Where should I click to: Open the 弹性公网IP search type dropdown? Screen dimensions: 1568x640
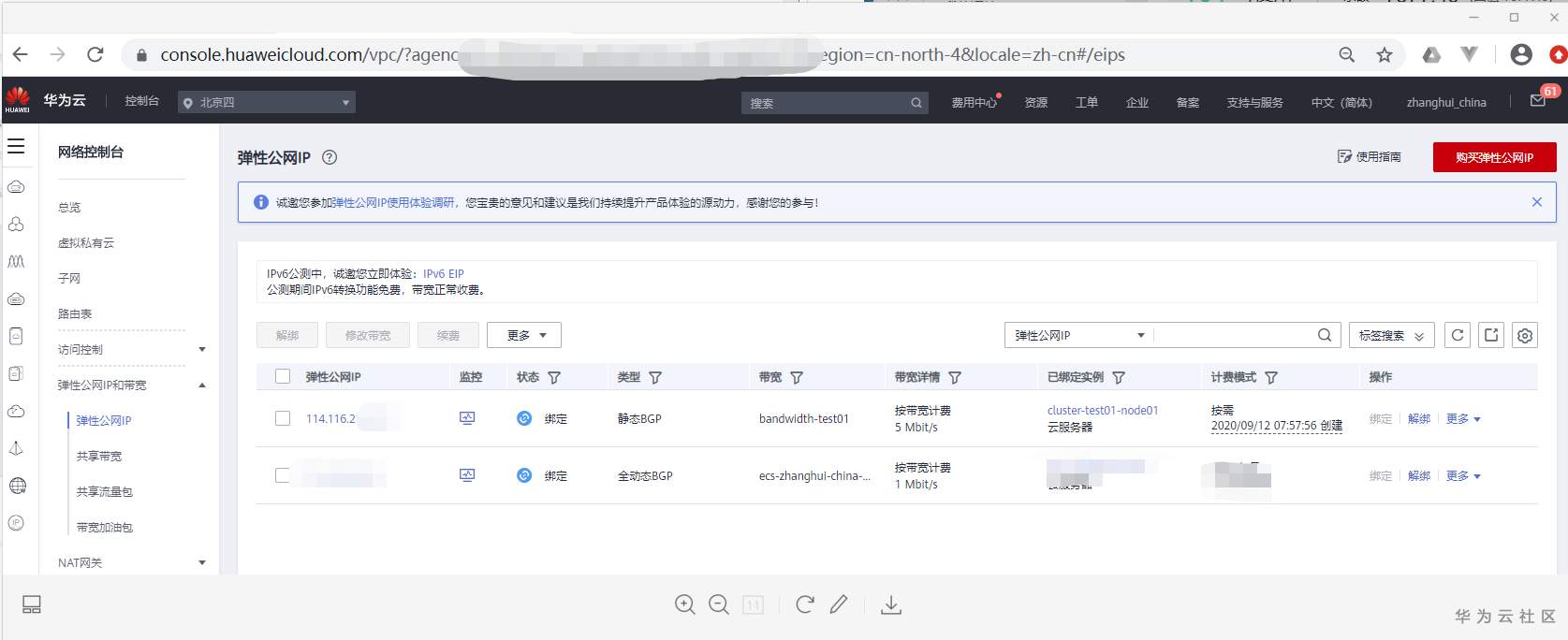pos(1079,335)
